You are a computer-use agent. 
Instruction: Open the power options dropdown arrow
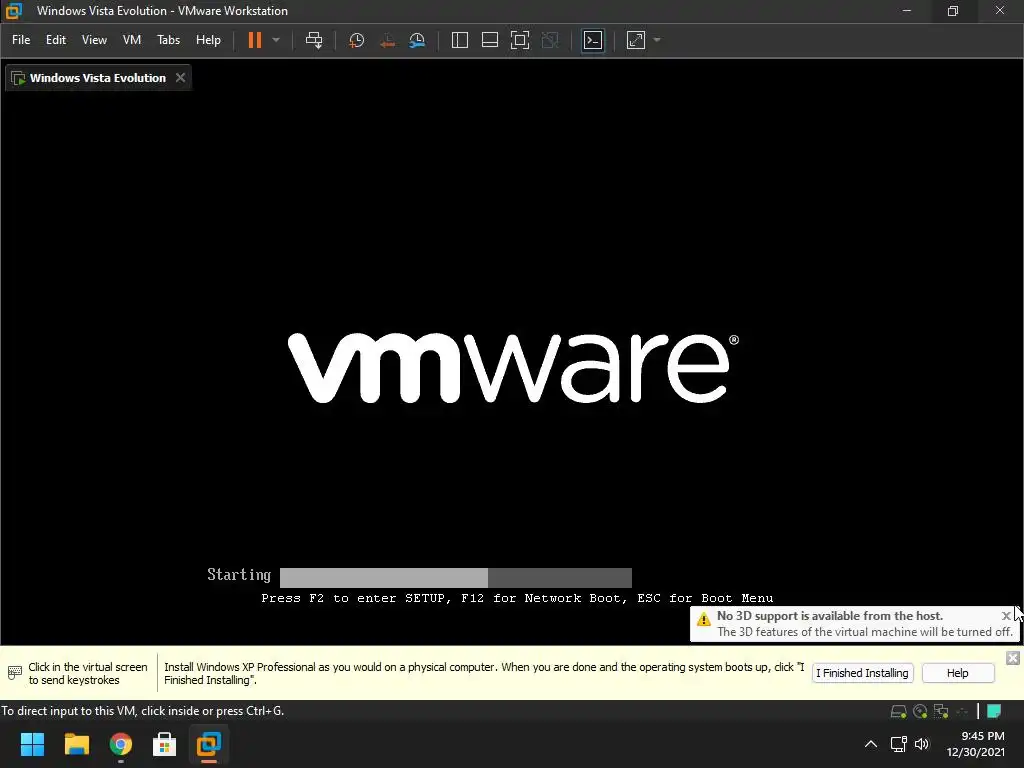276,40
